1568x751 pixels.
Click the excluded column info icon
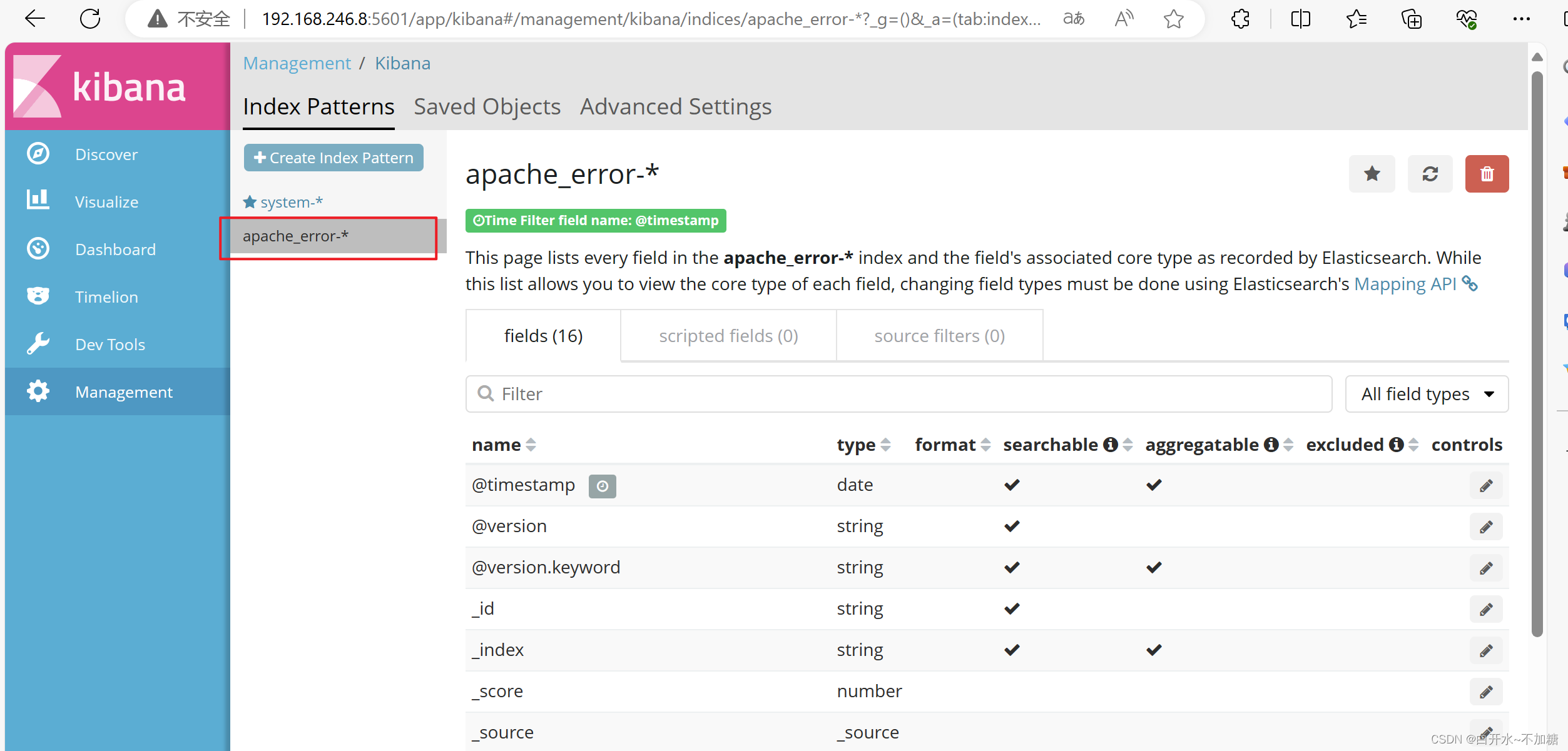pyautogui.click(x=1396, y=445)
